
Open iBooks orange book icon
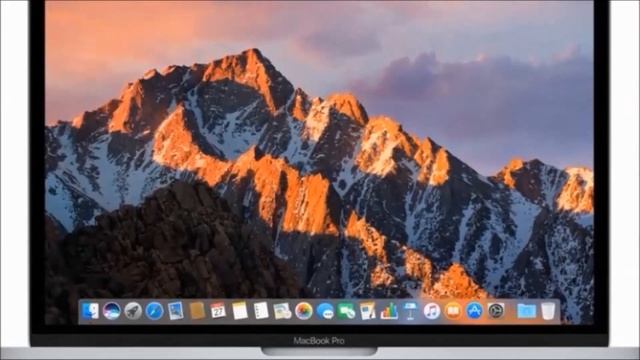(x=453, y=311)
